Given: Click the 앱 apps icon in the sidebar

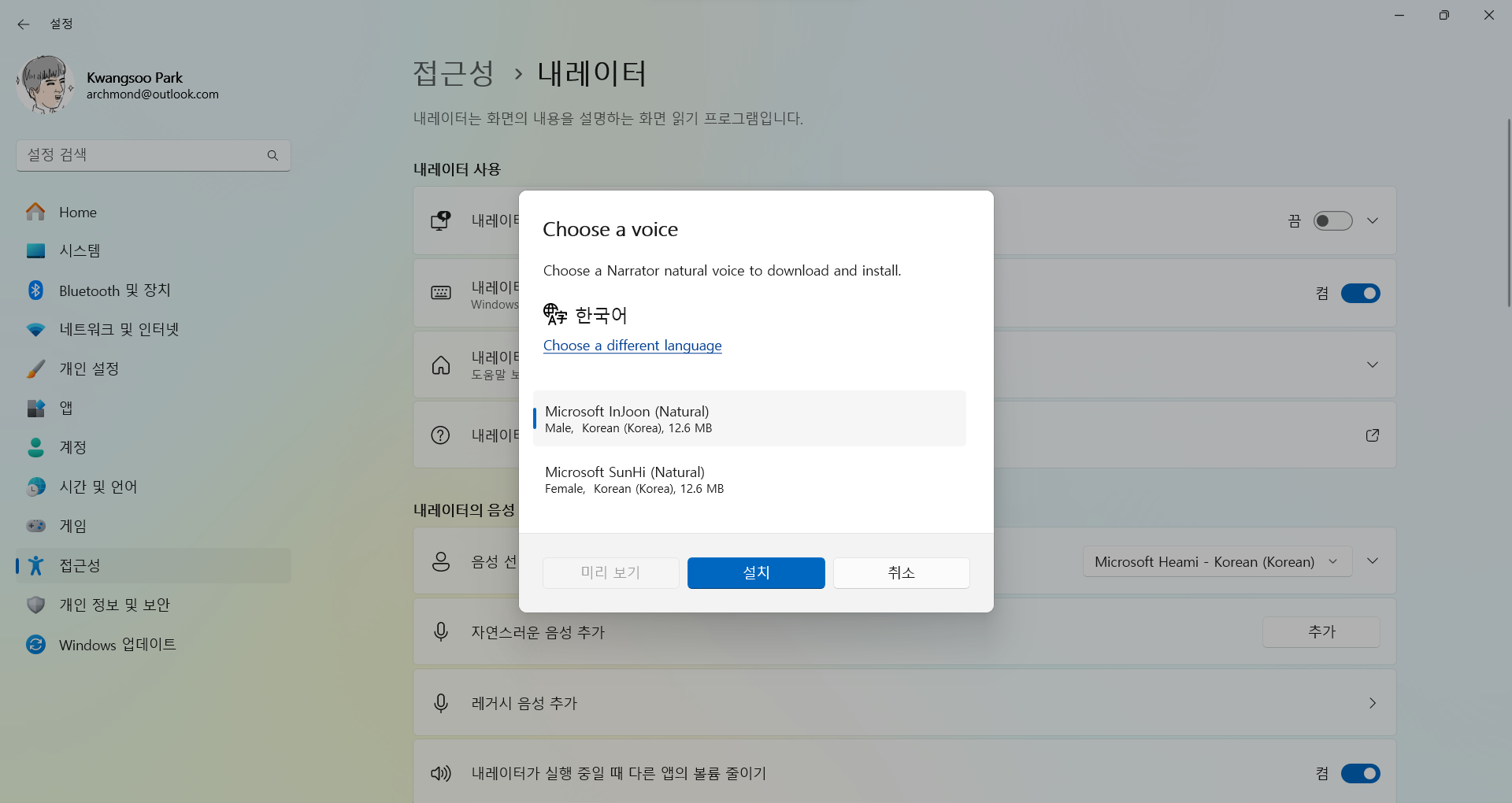Looking at the screenshot, I should (x=35, y=408).
